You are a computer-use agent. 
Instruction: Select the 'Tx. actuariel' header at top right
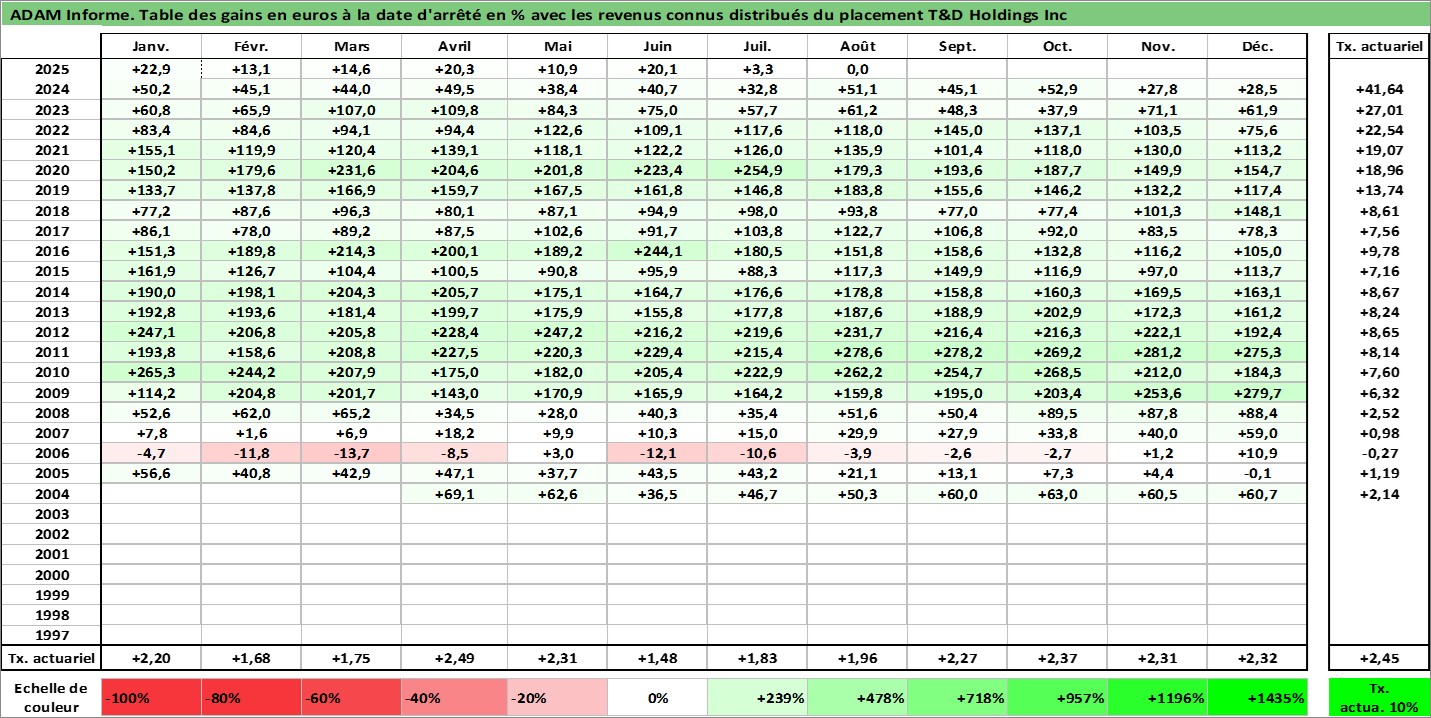pos(1378,47)
